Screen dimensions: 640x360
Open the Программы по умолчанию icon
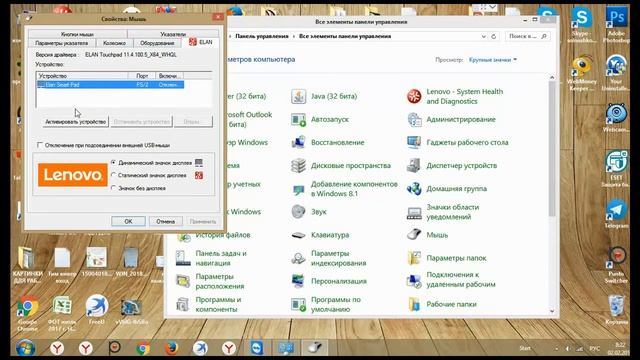[x=298, y=304]
